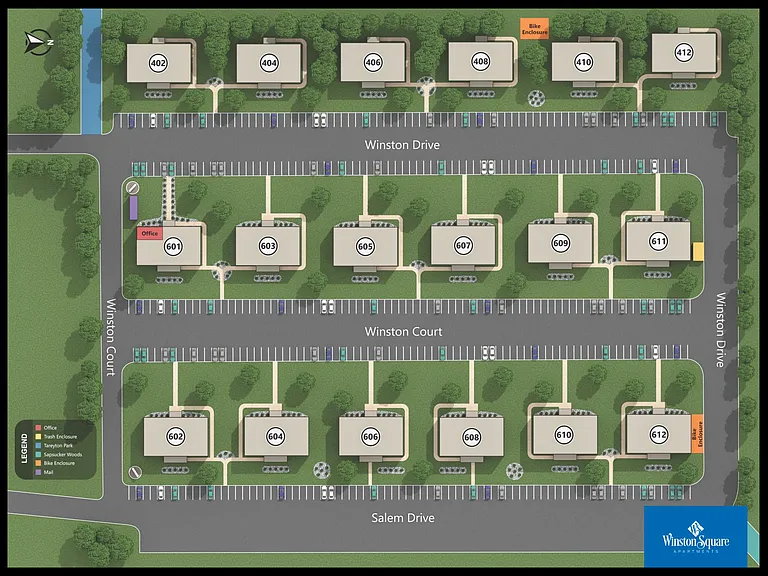This screenshot has width=768, height=576.
Task: Click the orange Bike Enclosure legend swatch
Action: [38, 463]
